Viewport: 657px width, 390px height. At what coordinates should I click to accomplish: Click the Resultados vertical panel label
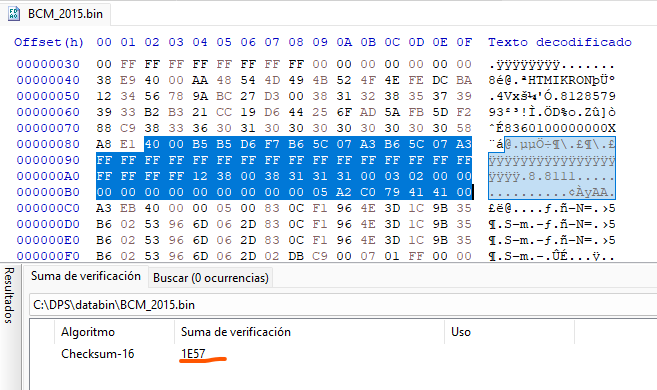click(x=9, y=295)
